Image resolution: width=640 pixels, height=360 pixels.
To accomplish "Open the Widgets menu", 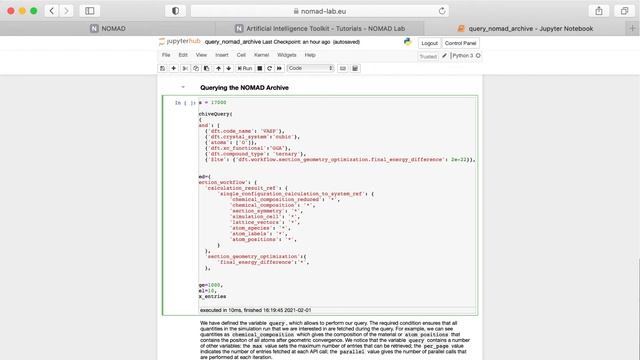I will (287, 55).
